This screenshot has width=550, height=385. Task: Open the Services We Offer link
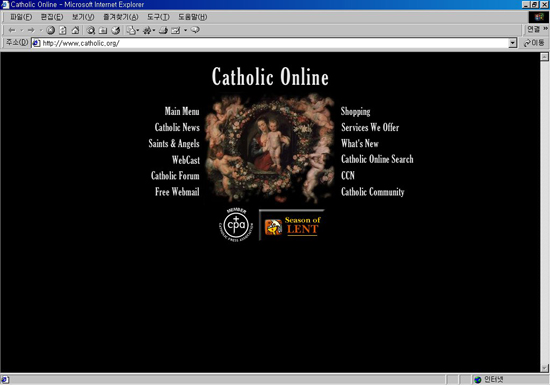[370, 127]
